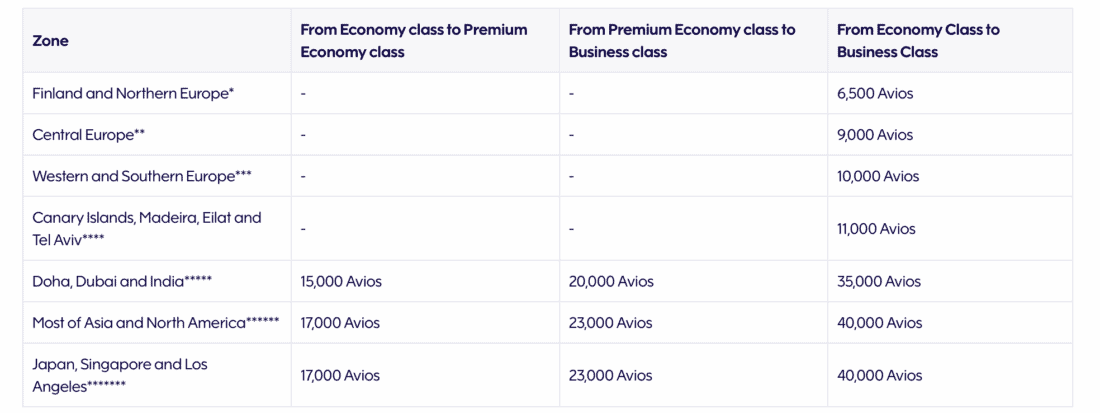Select the Doha, Dubai and India zone
Viewport: 1100px width, 413px height.
[x=122, y=282]
